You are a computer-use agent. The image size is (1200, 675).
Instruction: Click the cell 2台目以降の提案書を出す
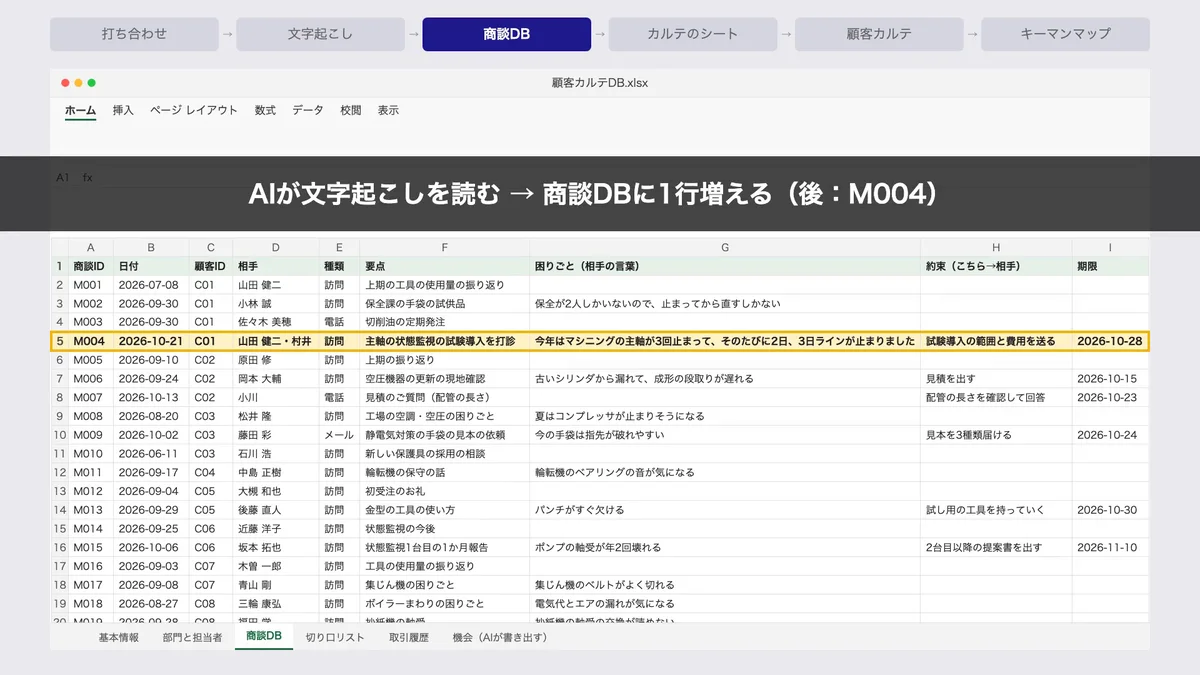(x=997, y=547)
